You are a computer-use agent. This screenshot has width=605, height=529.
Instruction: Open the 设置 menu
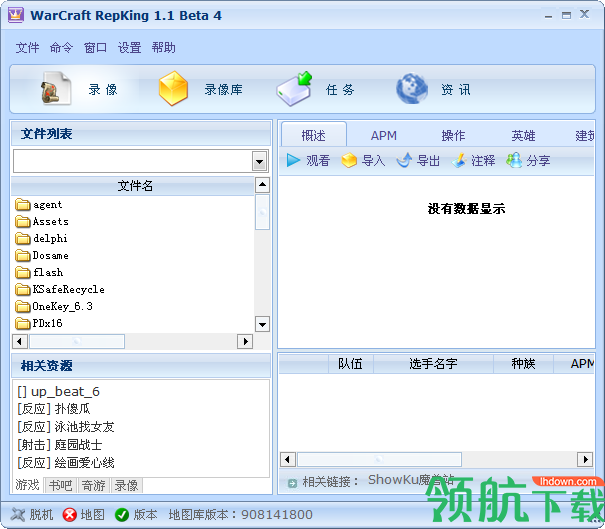(129, 48)
